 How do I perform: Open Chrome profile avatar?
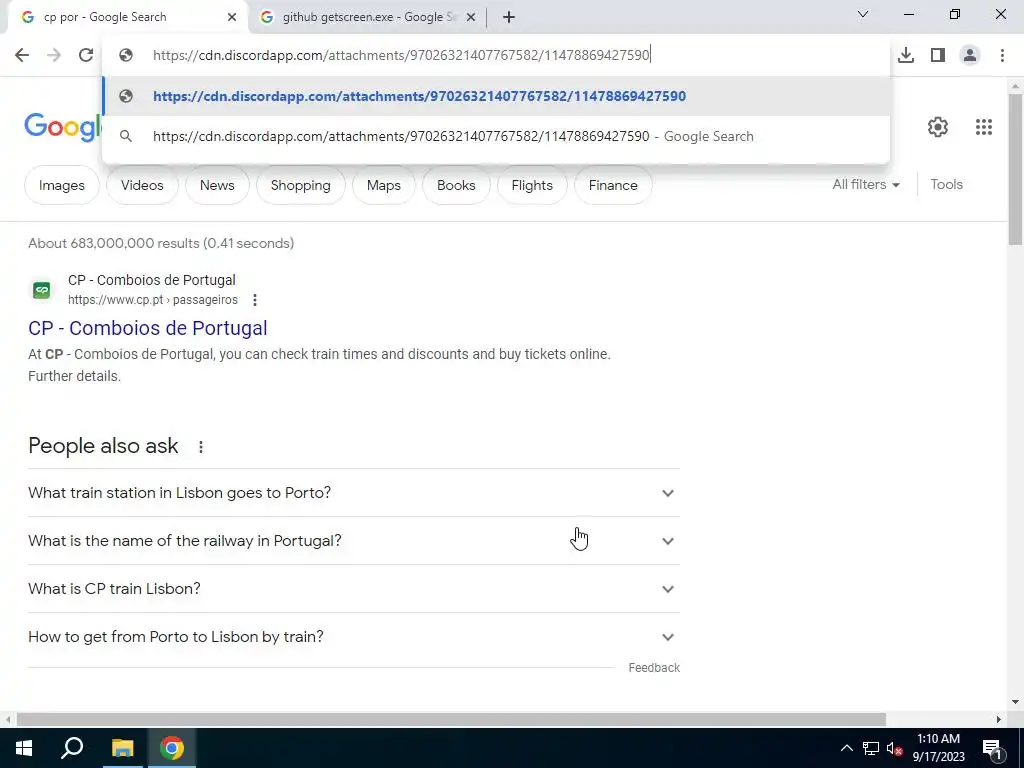tap(970, 55)
